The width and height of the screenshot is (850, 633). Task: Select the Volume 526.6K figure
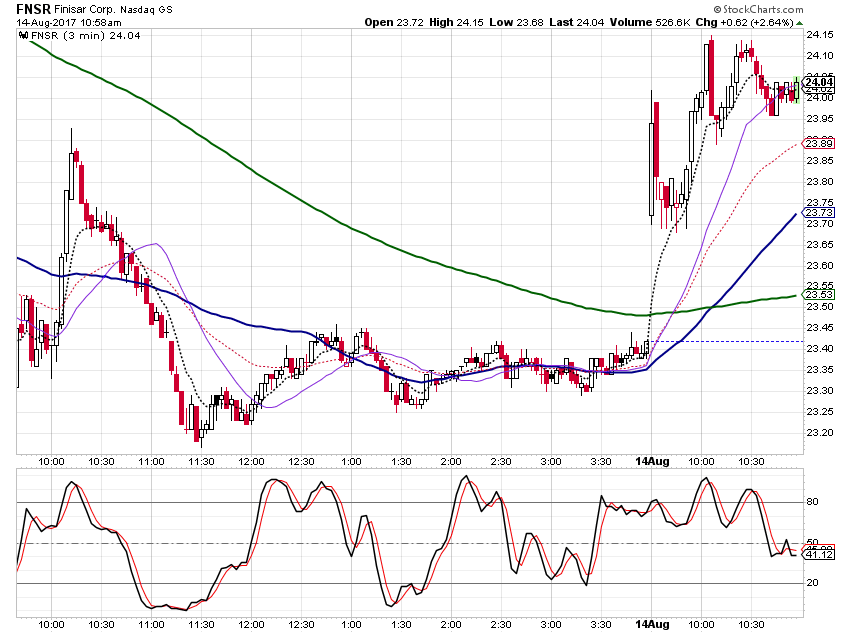(650, 22)
